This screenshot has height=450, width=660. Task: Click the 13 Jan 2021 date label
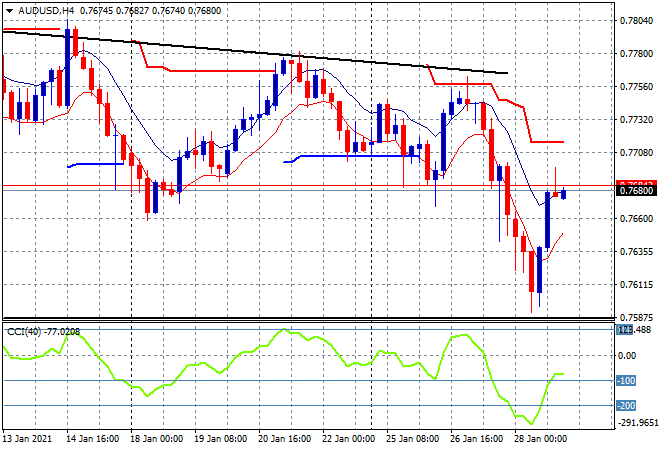point(27,439)
